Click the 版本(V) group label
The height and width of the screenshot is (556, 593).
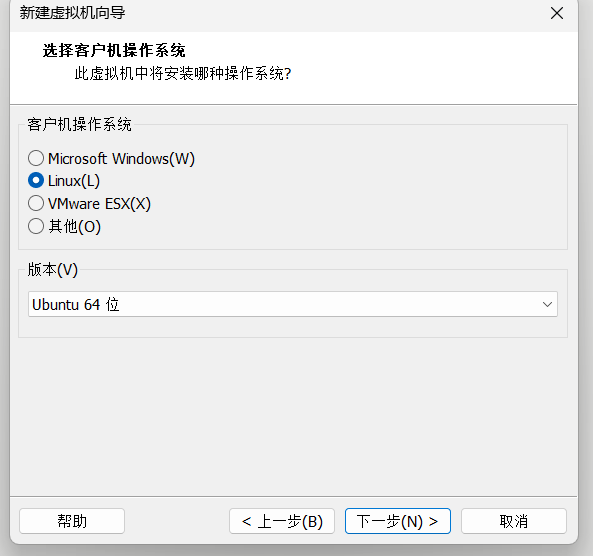(53, 270)
